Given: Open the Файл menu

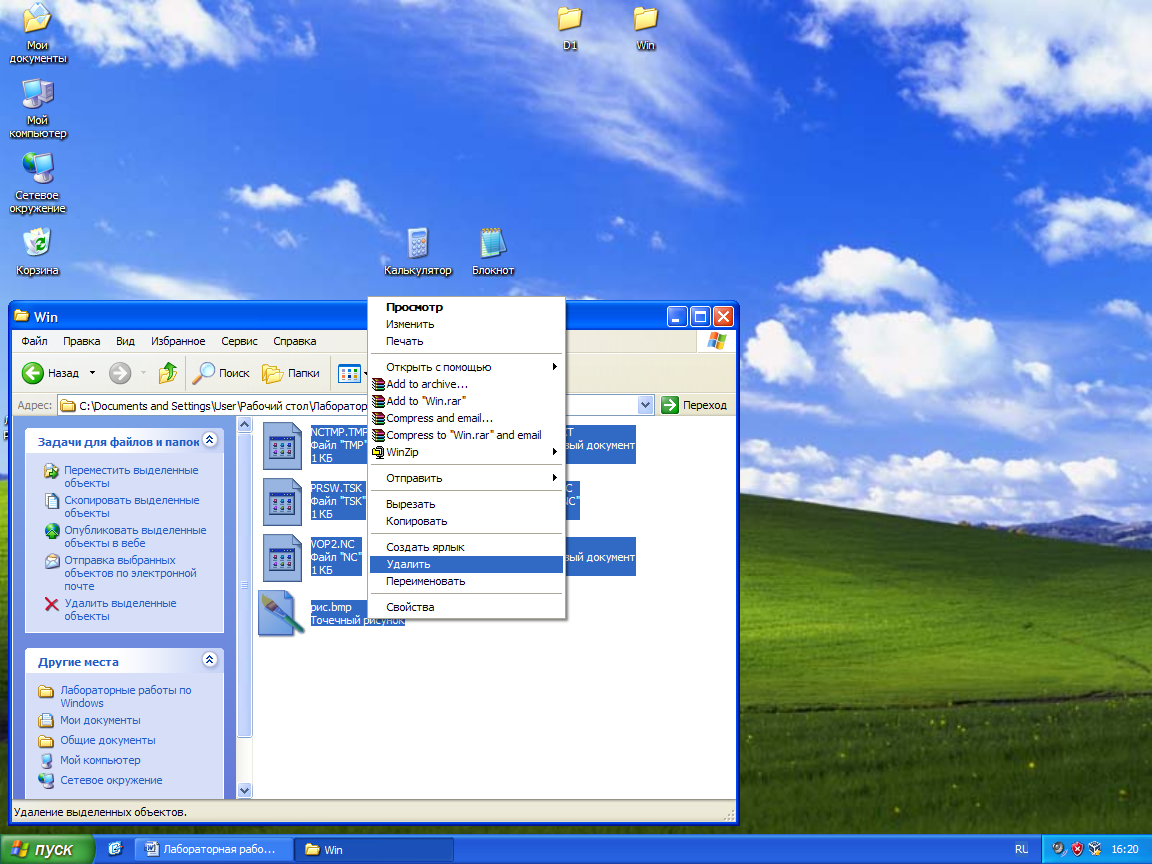Looking at the screenshot, I should 34,341.
